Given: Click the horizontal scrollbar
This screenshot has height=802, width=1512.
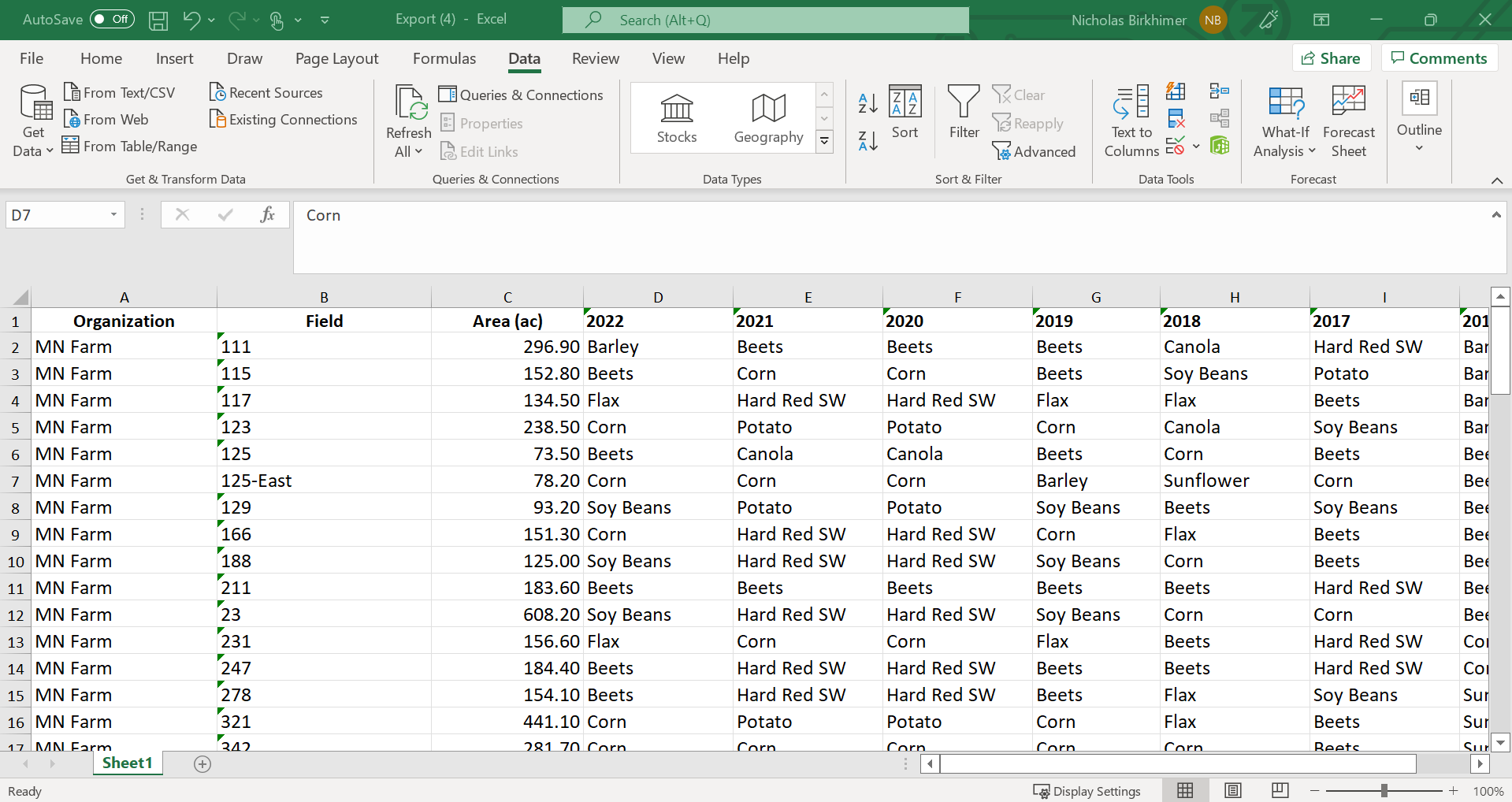Looking at the screenshot, I should point(1178,763).
